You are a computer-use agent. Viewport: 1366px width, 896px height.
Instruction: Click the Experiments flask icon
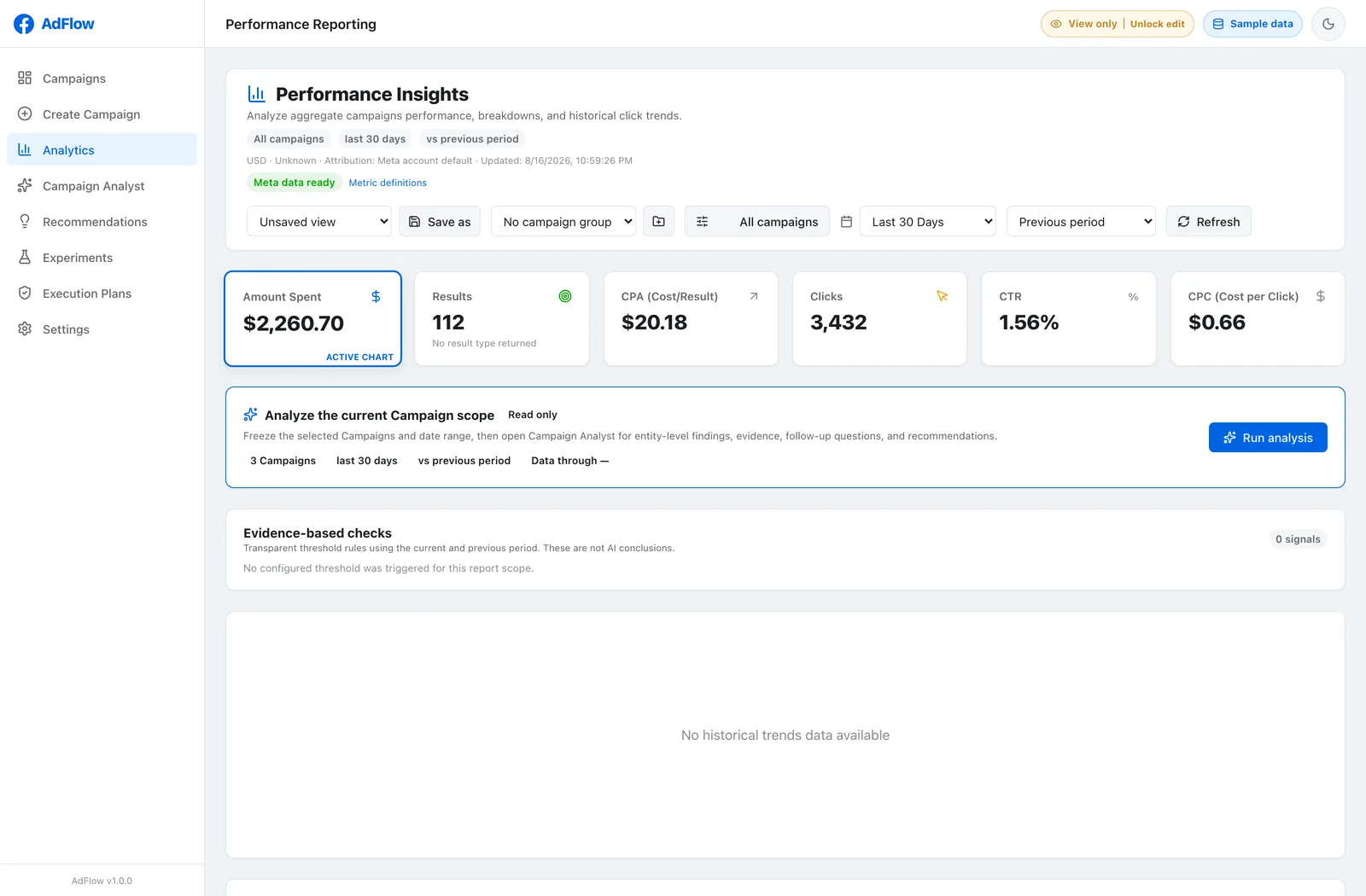25,257
